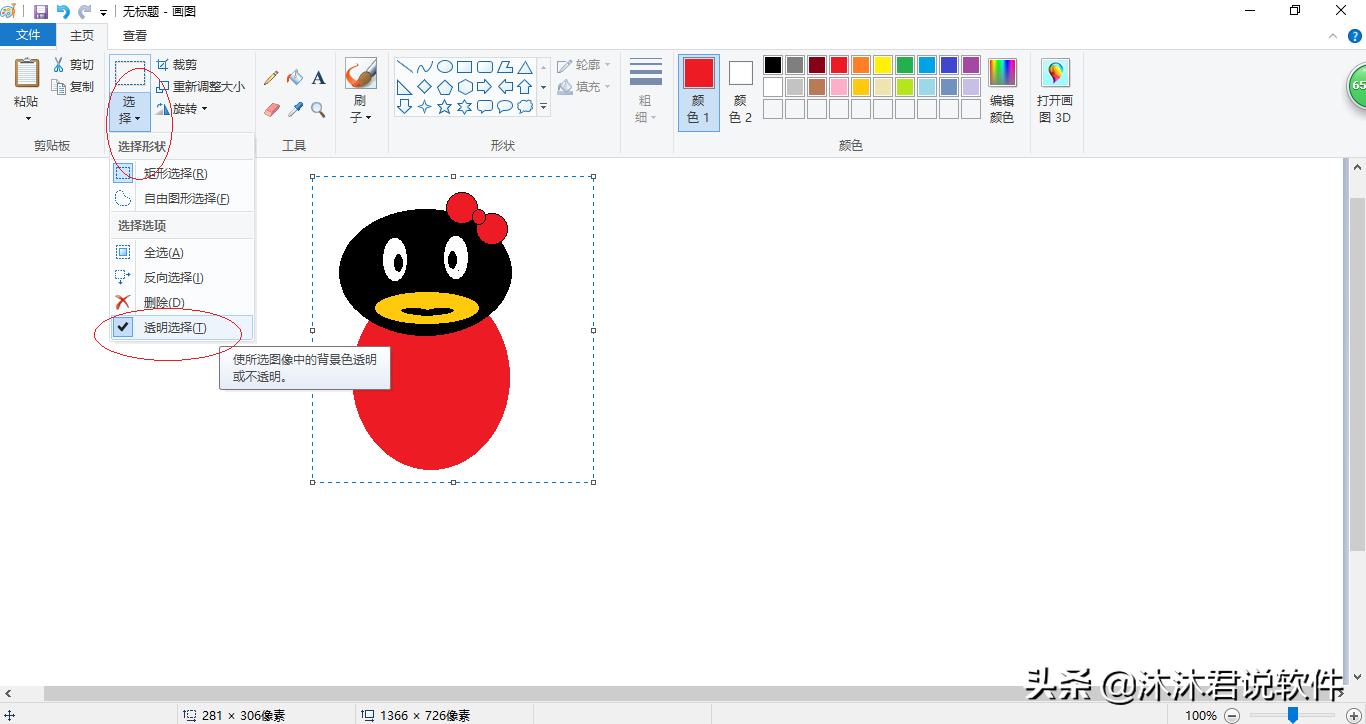Choose the Hexagon shape

(465, 87)
